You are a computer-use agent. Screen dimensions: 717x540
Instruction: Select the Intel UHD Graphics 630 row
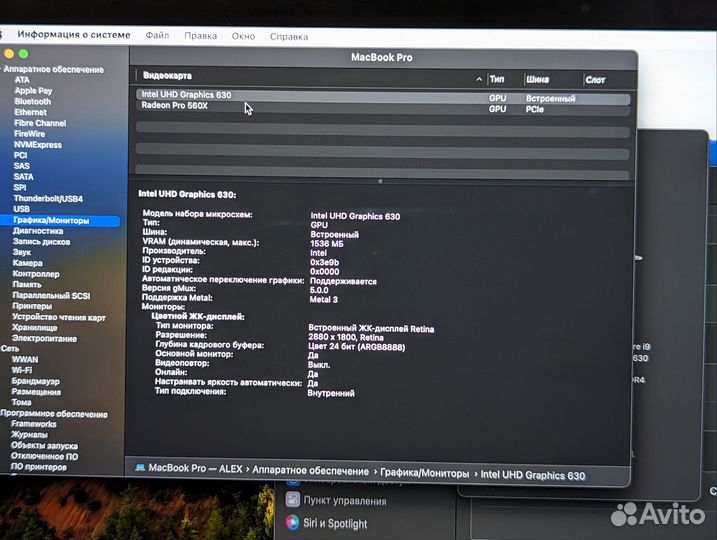click(x=383, y=96)
